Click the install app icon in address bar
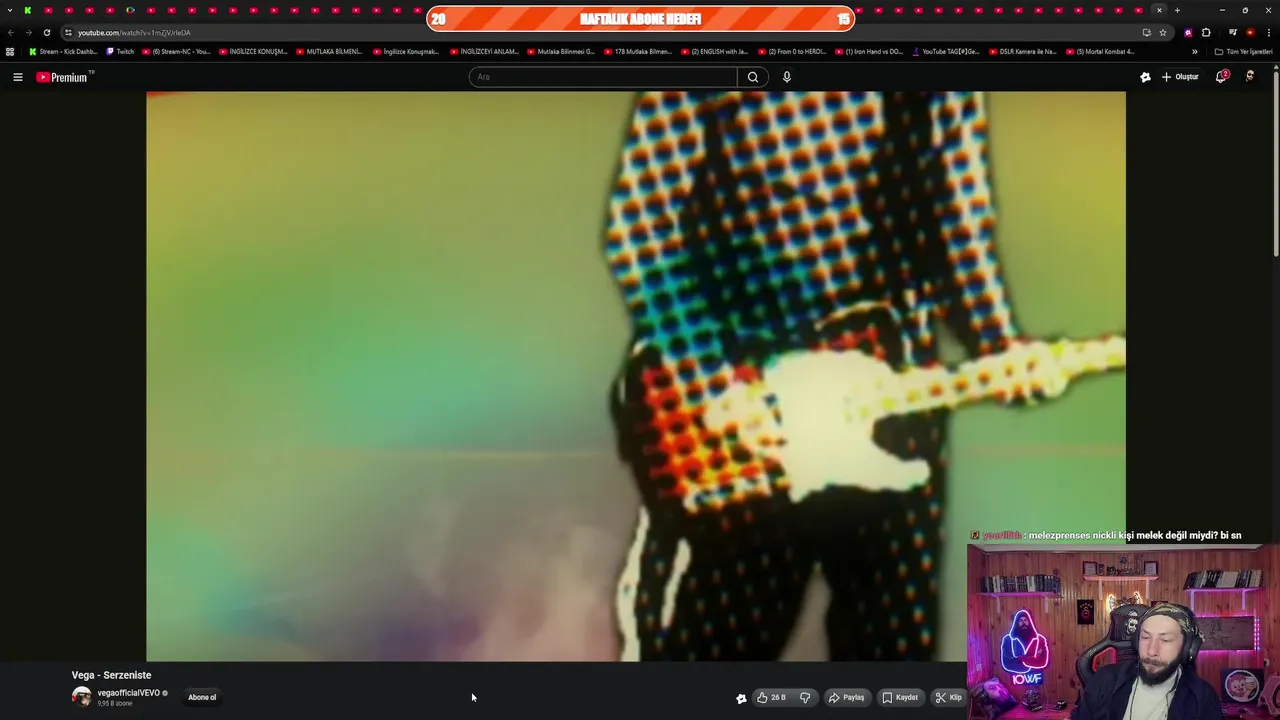The width and height of the screenshot is (1280, 720). tap(1146, 32)
